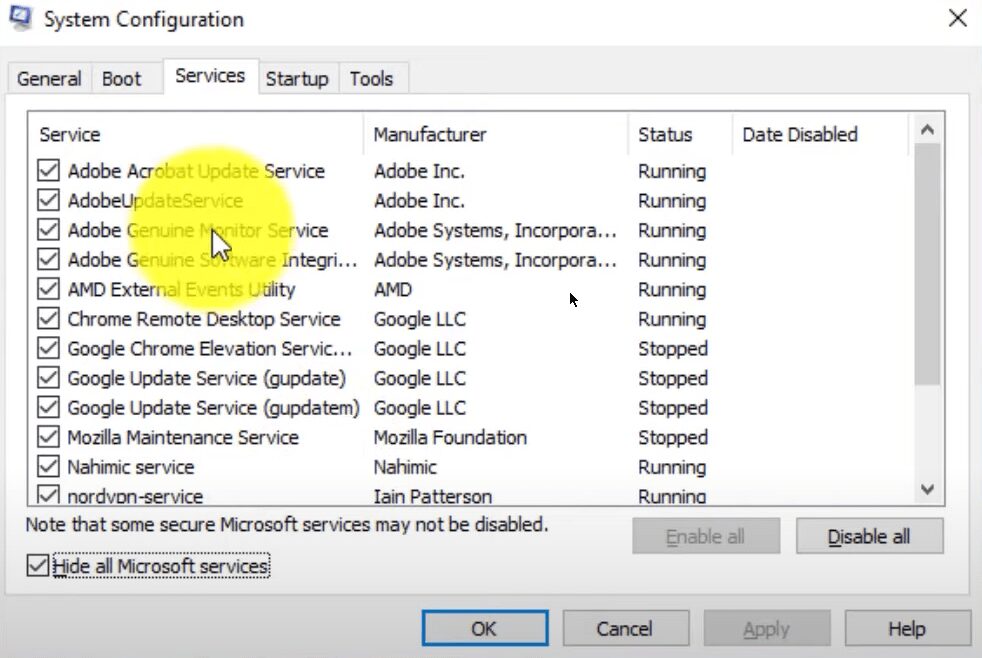Switch to the General tab
Viewport: 982px width, 658px height.
tap(49, 79)
